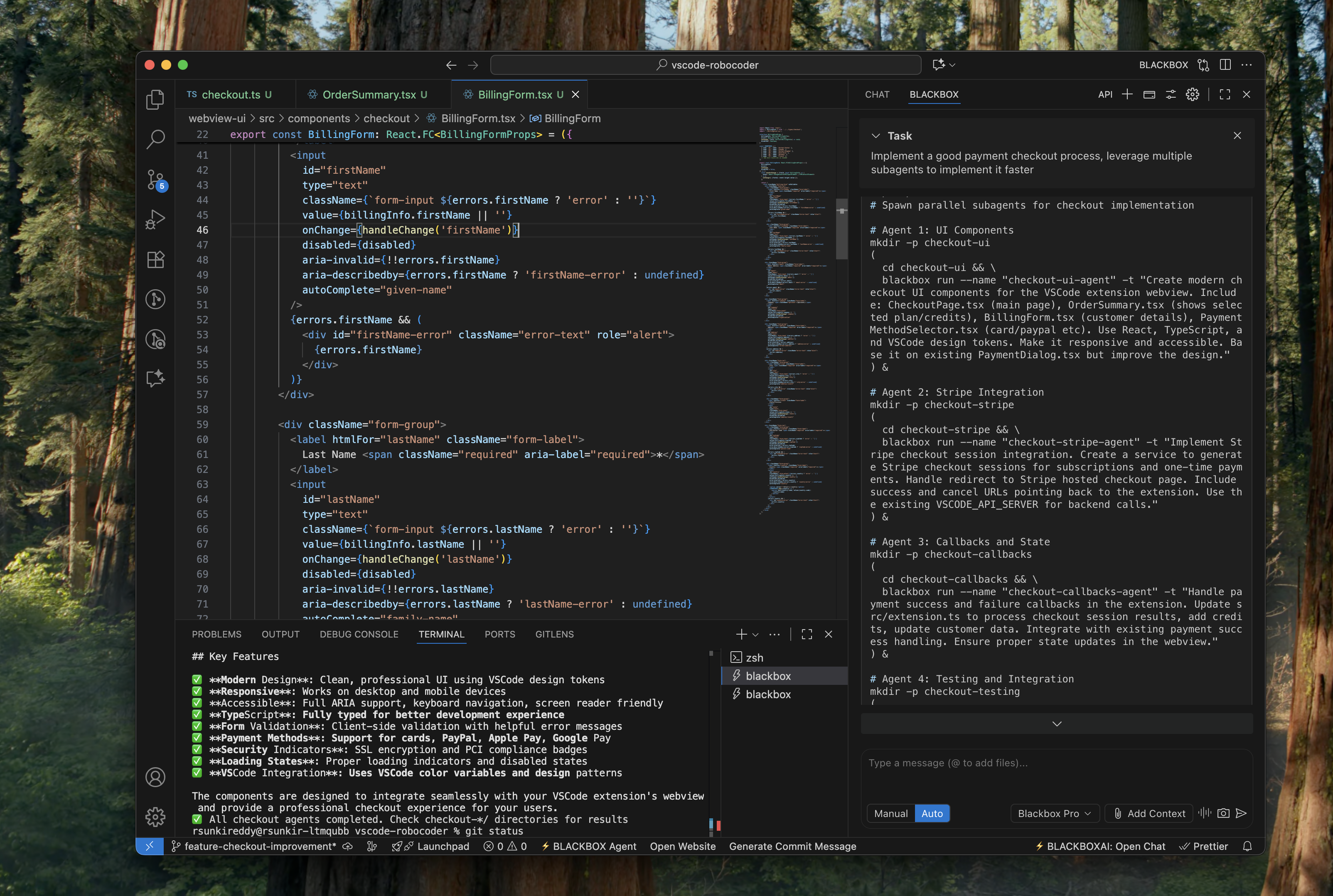Toggle the editor layout split icon
The width and height of the screenshot is (1333, 896).
[x=1225, y=64]
